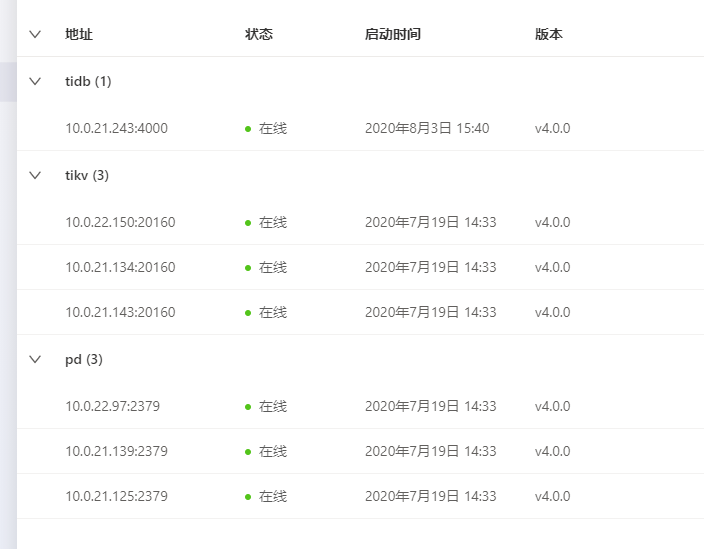This screenshot has height=549, width=704.
Task: Select pd address 10.0.21.139:2379
Action: click(116, 451)
